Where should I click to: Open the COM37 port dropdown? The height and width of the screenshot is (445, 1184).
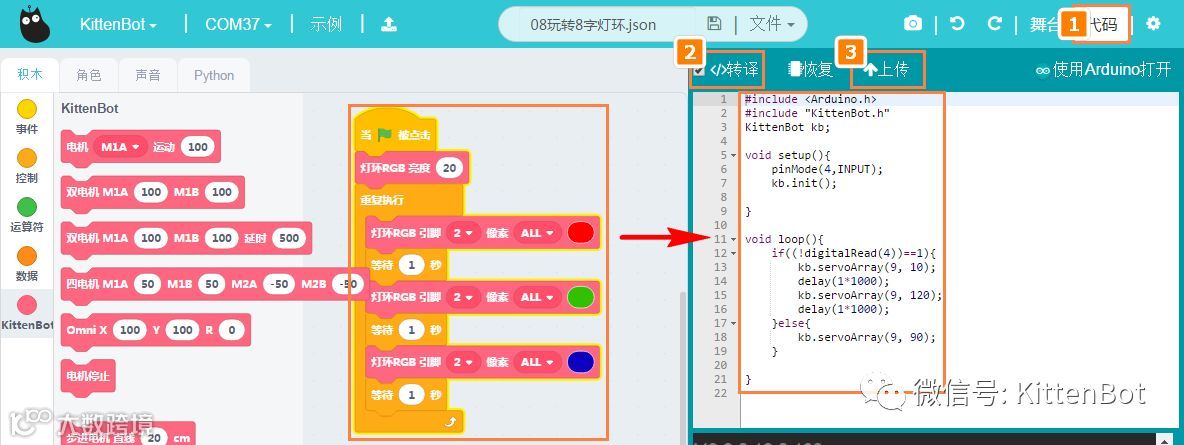point(238,24)
